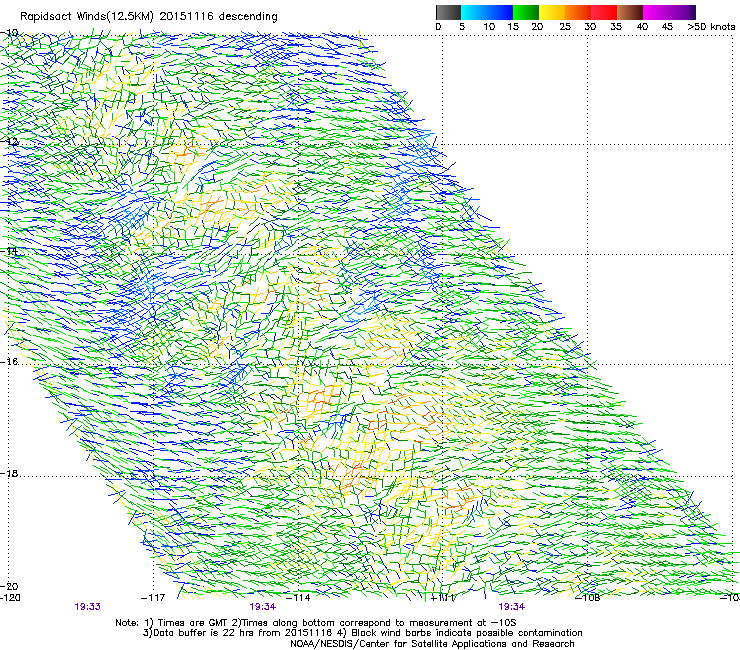Select the '5' legend scale label
The image size is (740, 650).
462,26
